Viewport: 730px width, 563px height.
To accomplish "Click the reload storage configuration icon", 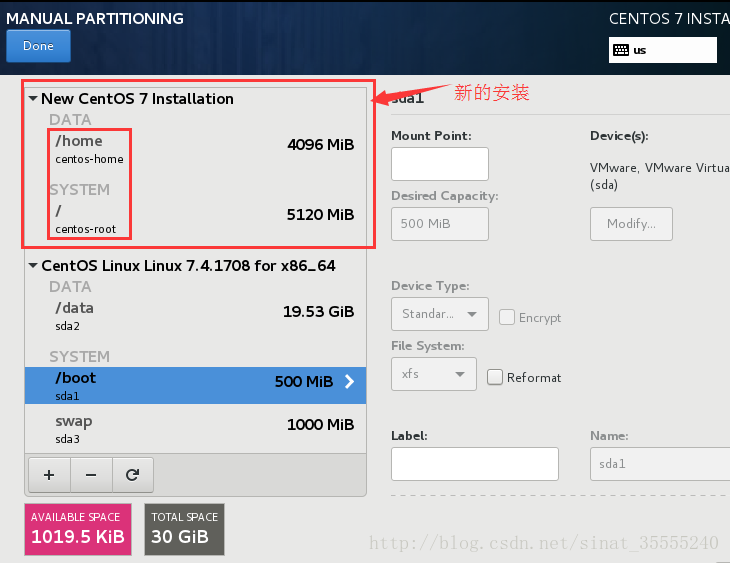I will 133,475.
